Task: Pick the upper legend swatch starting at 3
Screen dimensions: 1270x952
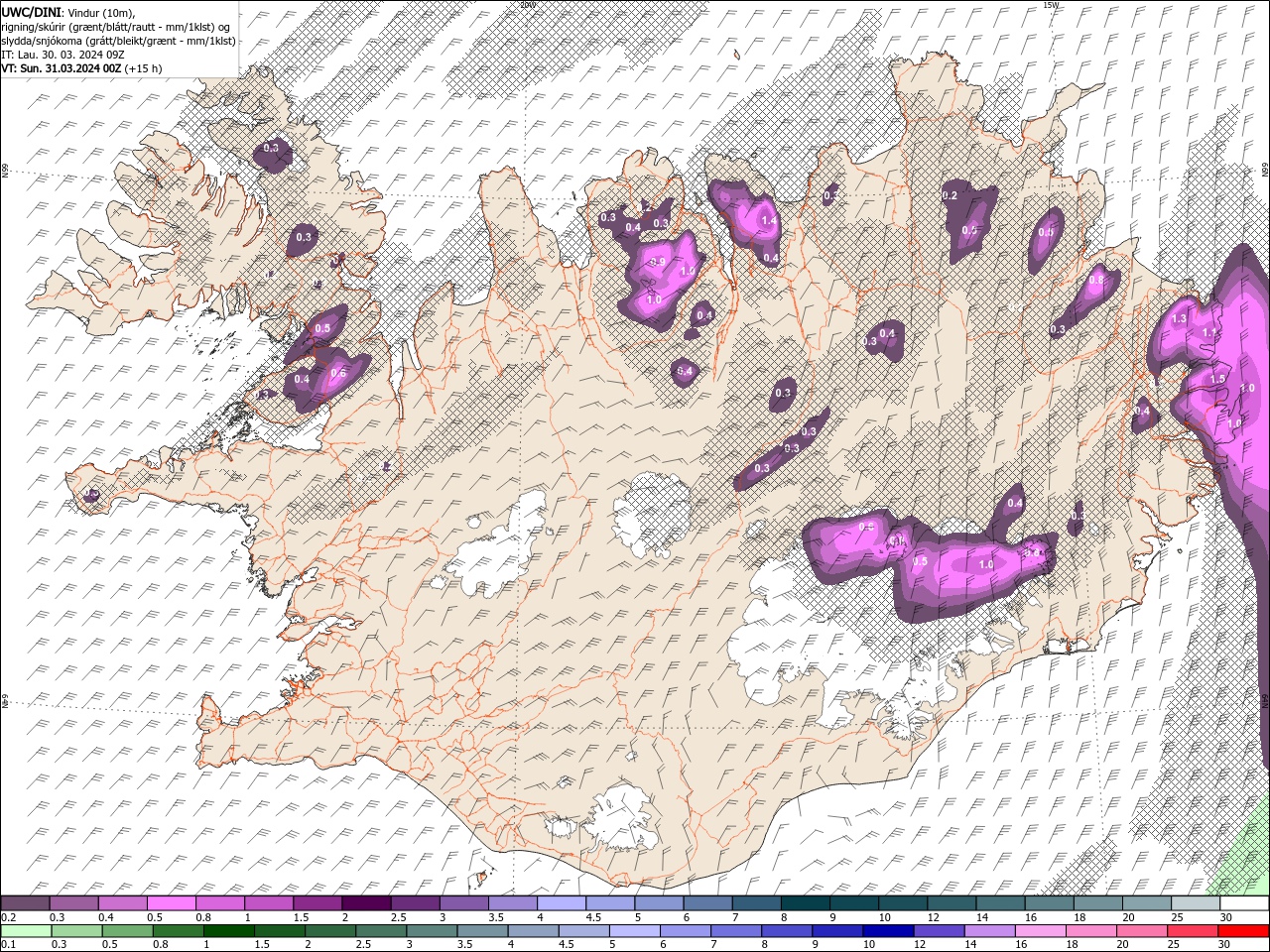Action: (x=462, y=903)
